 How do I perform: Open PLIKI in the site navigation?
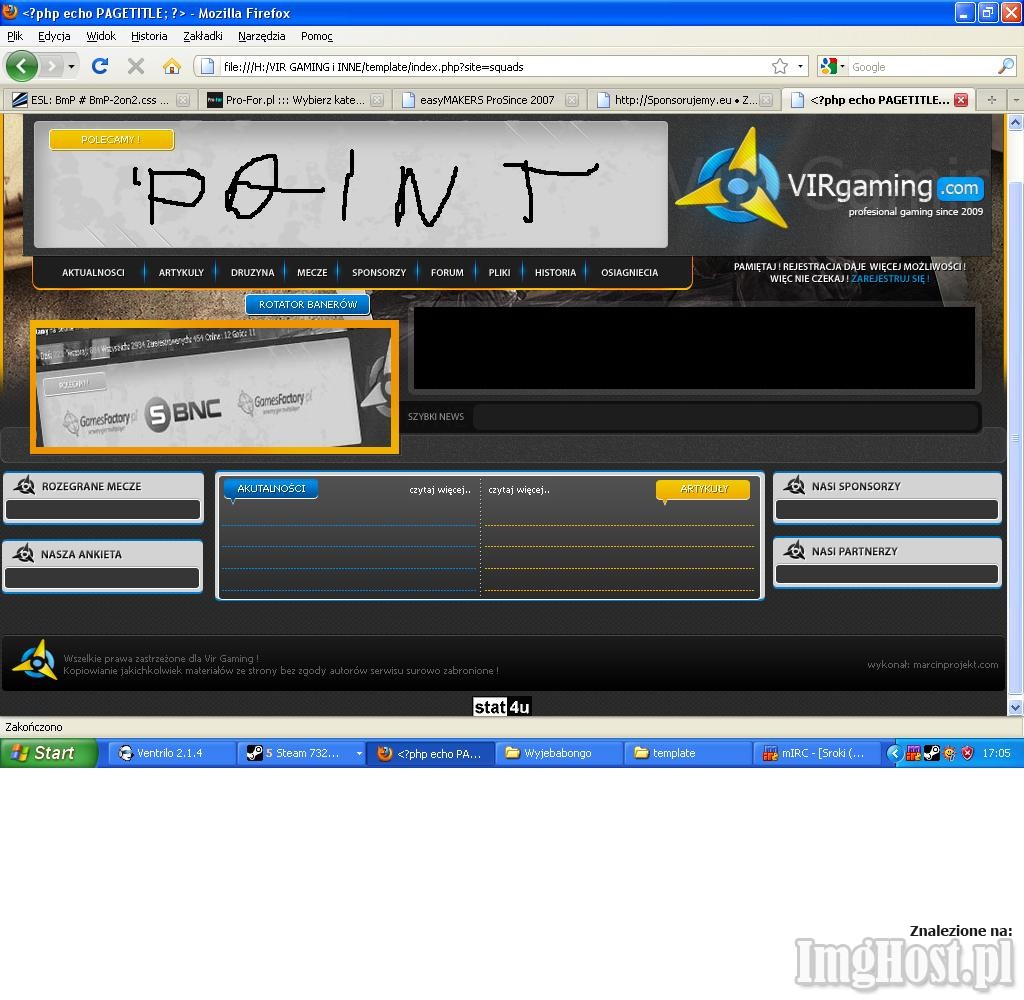[x=500, y=272]
